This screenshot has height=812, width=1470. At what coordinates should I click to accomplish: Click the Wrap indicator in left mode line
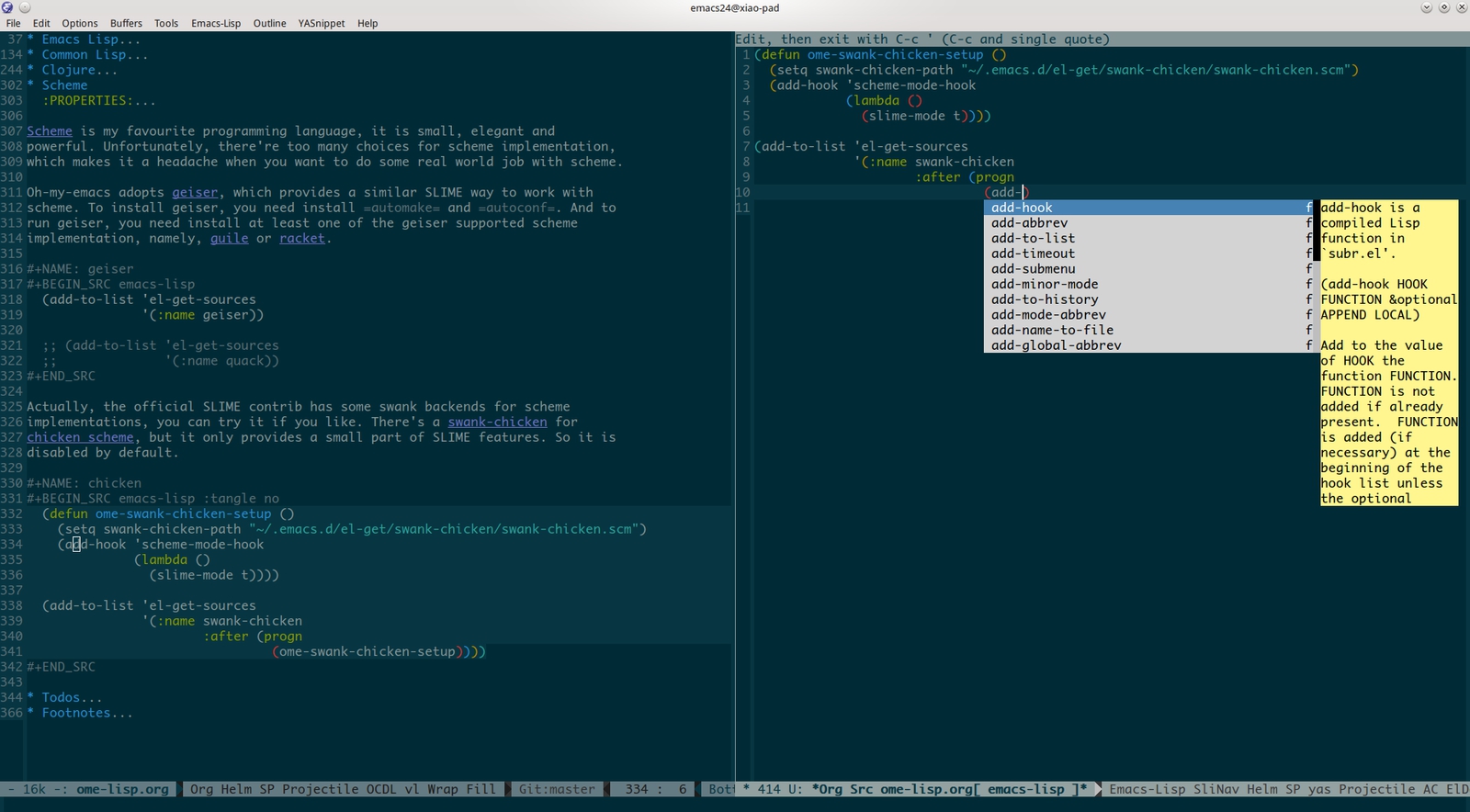point(442,789)
